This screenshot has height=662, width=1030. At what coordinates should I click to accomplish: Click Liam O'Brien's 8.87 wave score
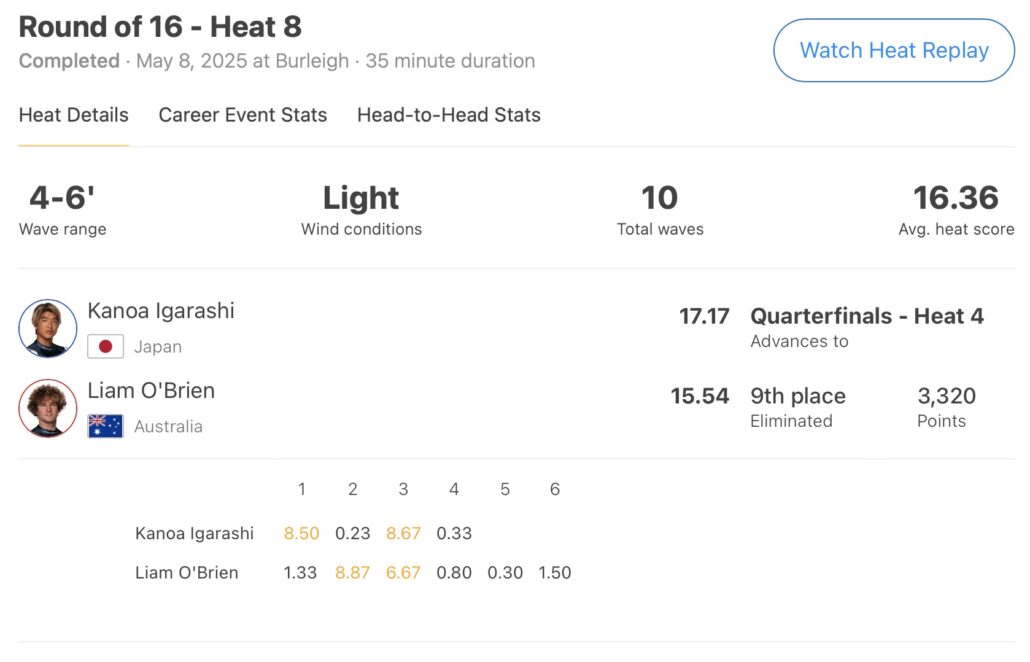click(352, 574)
